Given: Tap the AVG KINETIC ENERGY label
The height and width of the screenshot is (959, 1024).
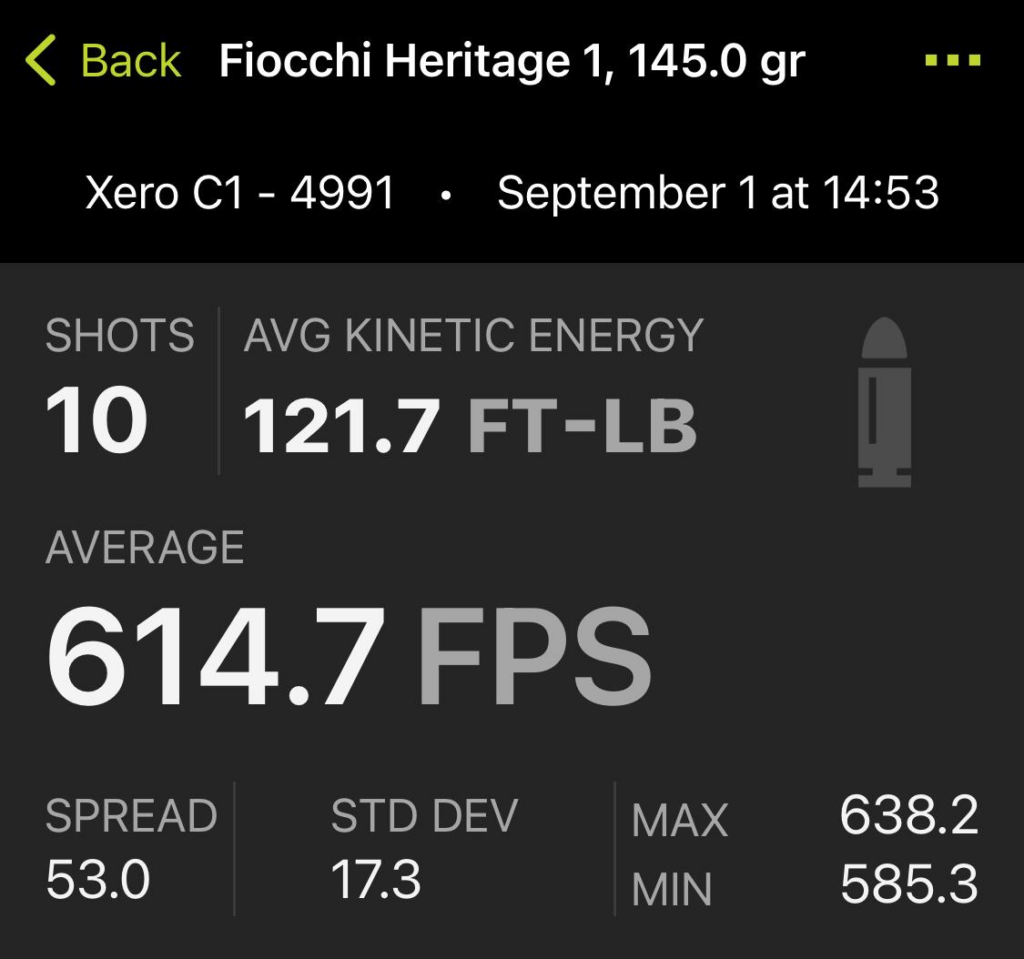Looking at the screenshot, I should (473, 336).
